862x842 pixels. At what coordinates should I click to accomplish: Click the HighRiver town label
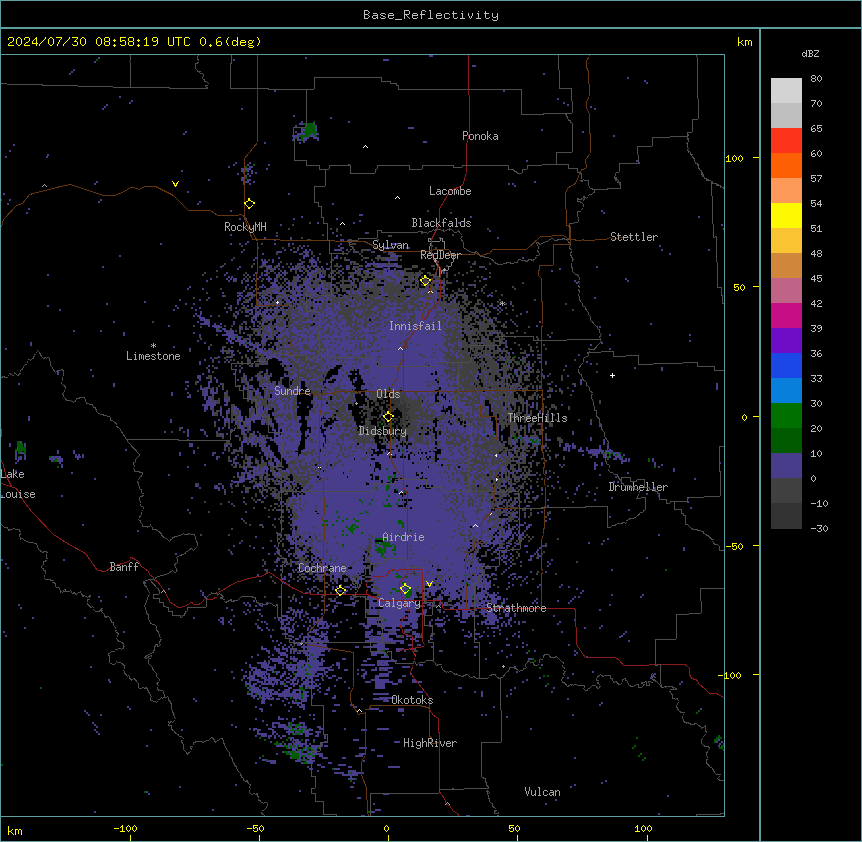point(430,743)
